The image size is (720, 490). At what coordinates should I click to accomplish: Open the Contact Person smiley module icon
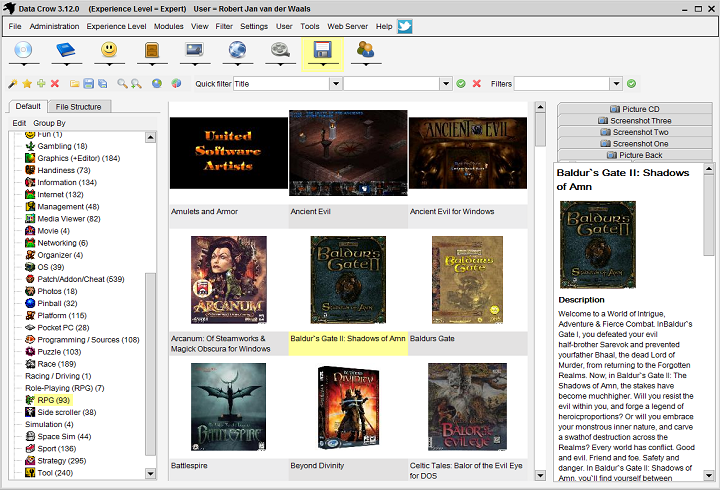click(109, 50)
